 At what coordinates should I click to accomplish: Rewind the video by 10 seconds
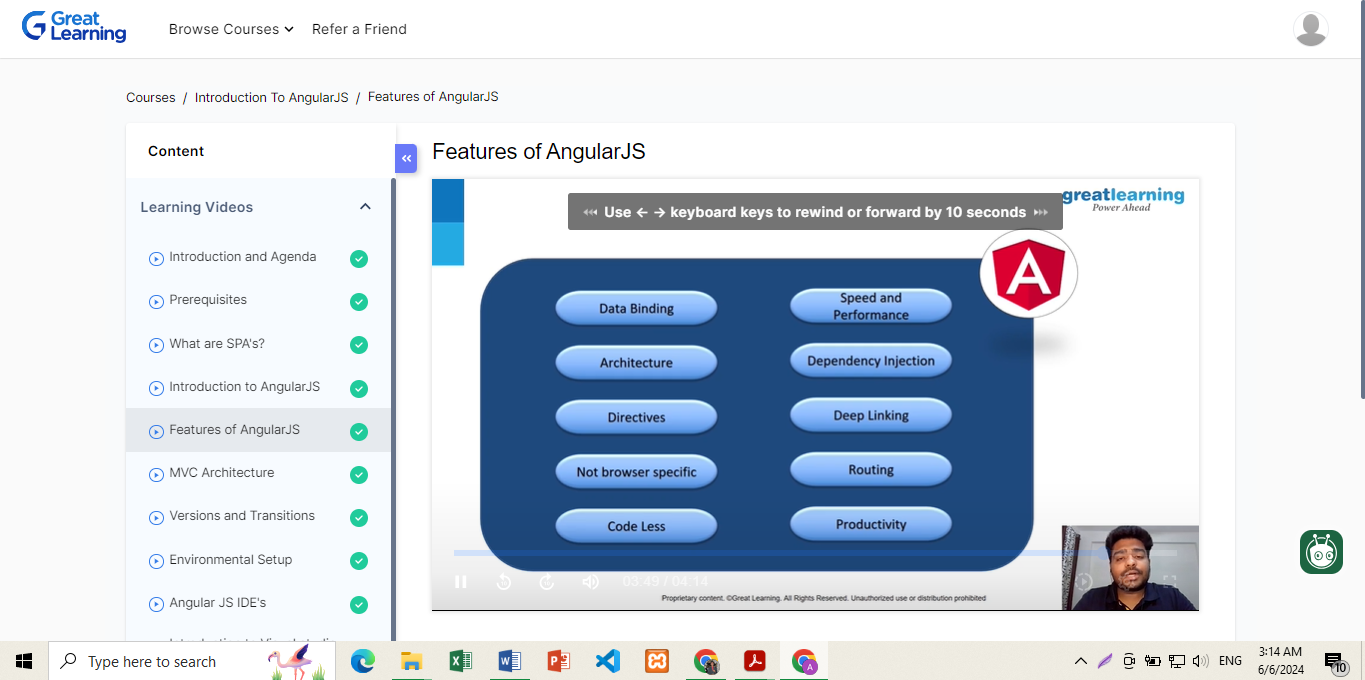point(504,582)
